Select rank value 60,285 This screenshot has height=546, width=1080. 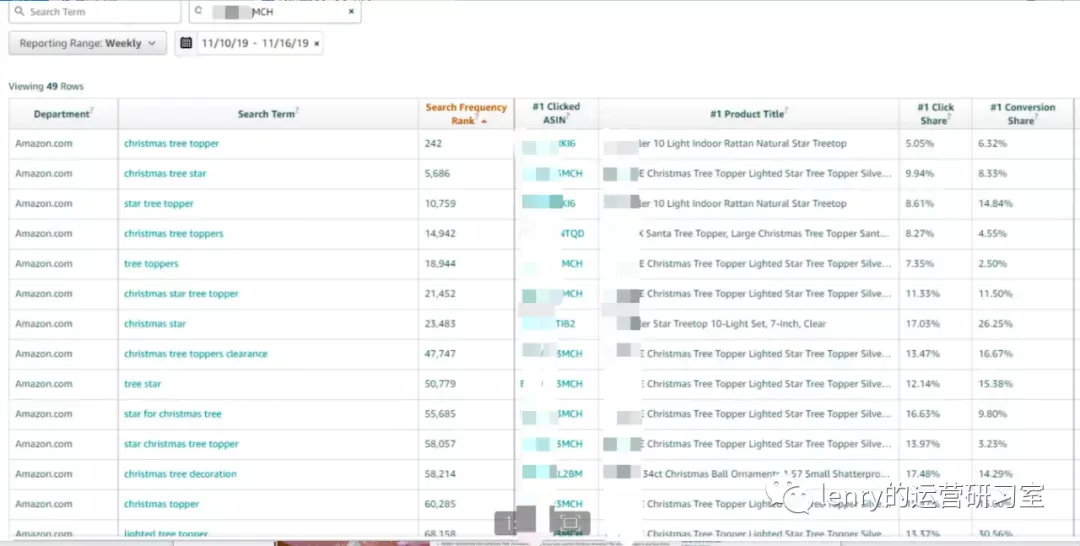440,504
